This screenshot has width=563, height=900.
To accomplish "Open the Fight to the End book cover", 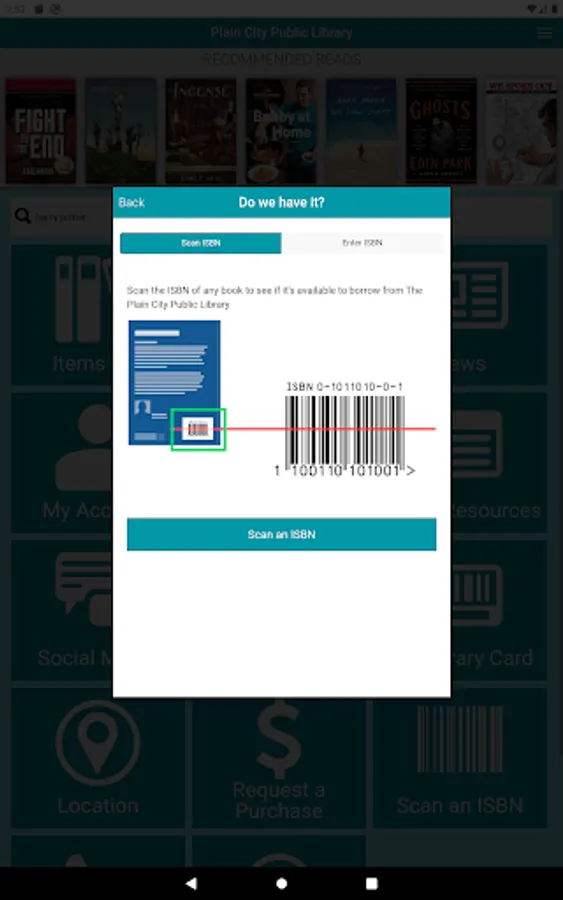I will 41,131.
